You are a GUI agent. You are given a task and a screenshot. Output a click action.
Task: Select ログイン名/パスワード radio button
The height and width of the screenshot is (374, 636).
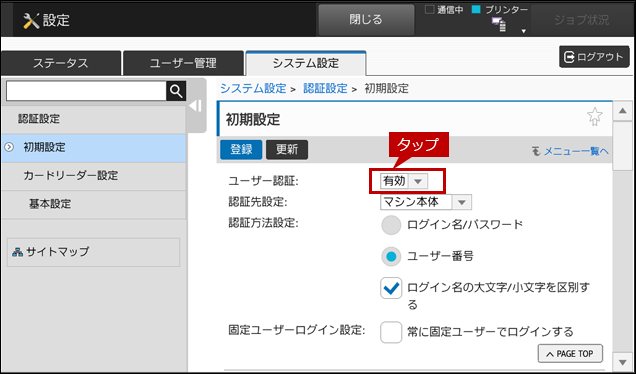[391, 225]
